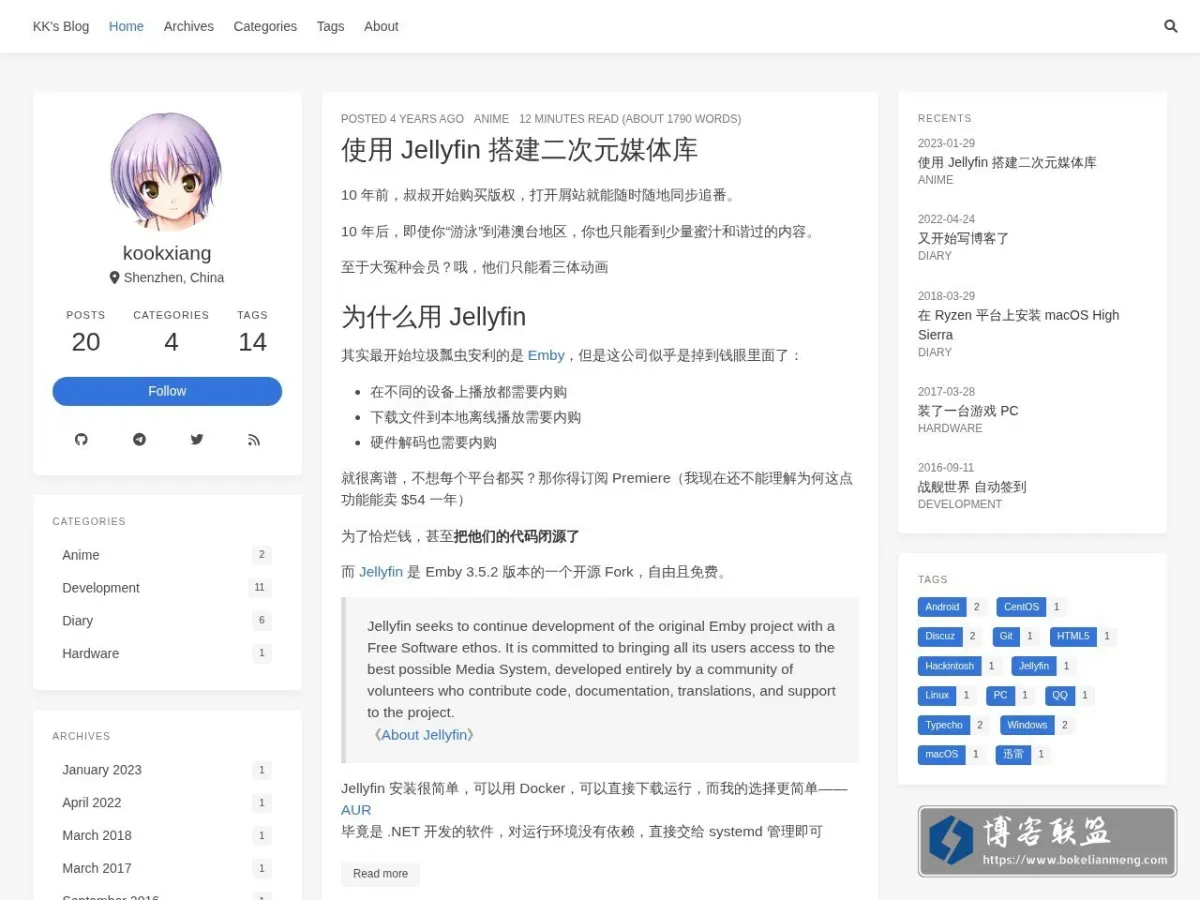Image resolution: width=1200 pixels, height=900 pixels.
Task: Open the March 2018 archive
Action: tap(167, 836)
